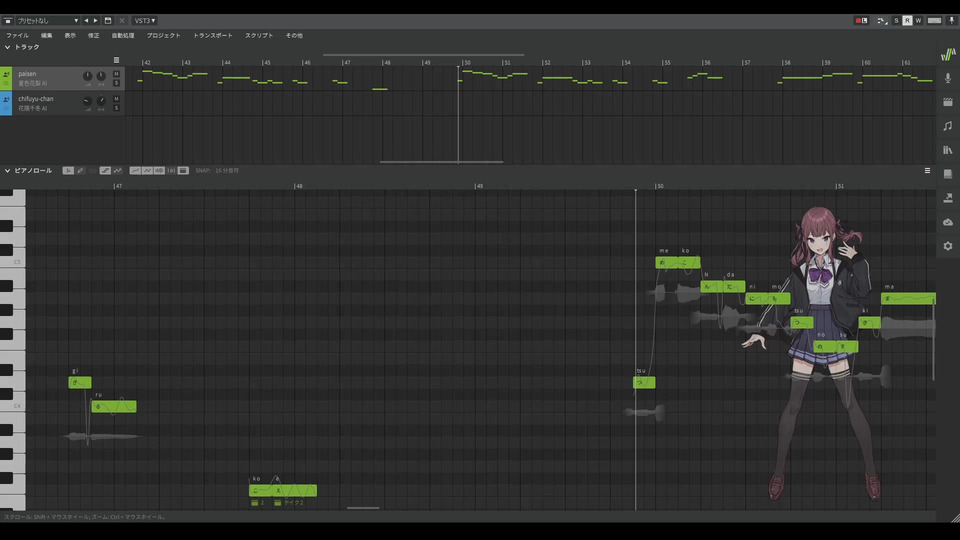Screen dimensions: 960x540
Task: Collapse the ピアノロール section
Action: tap(7, 171)
